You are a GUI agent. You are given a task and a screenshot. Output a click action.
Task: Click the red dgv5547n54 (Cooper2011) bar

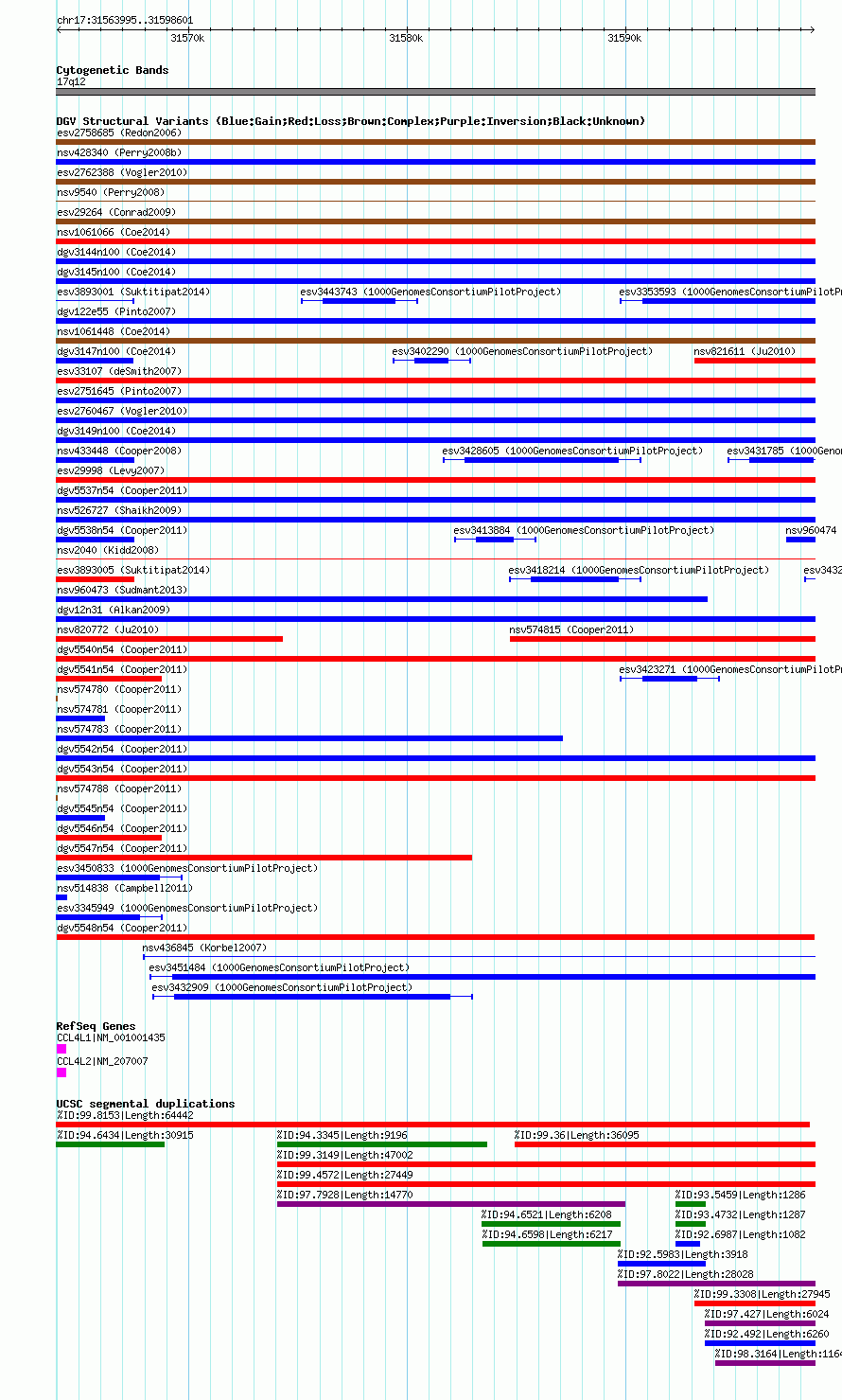click(264, 858)
